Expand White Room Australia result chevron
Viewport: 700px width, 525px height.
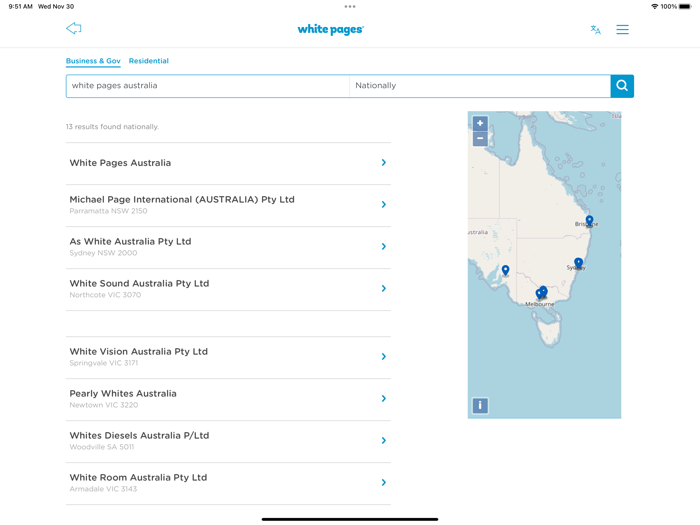[x=383, y=482]
